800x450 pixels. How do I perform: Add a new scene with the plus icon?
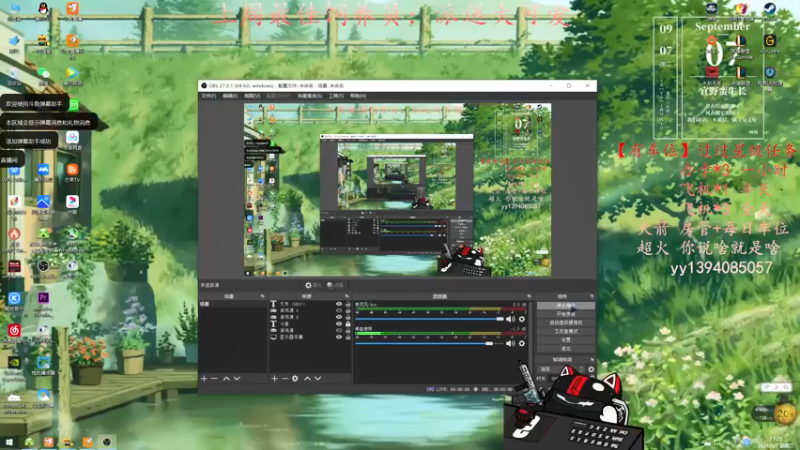pos(204,379)
